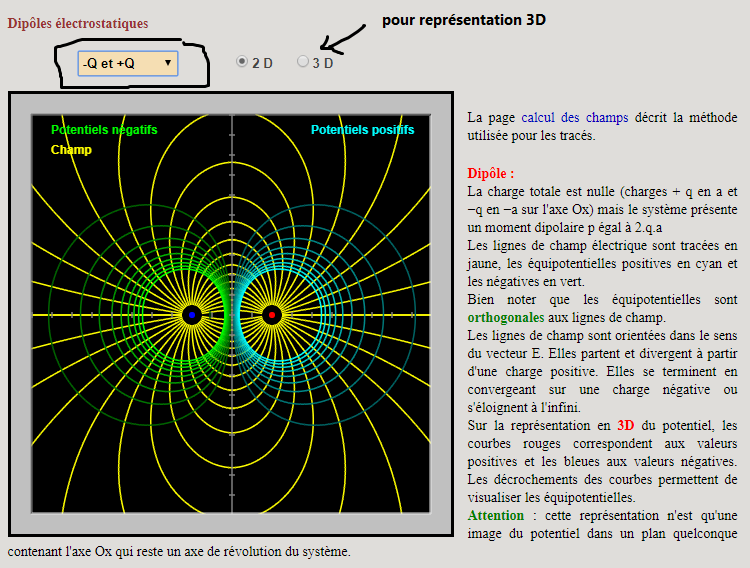Click the bottom line starting 'contenant l'axe Ox'
The height and width of the screenshot is (568, 750).
179,551
